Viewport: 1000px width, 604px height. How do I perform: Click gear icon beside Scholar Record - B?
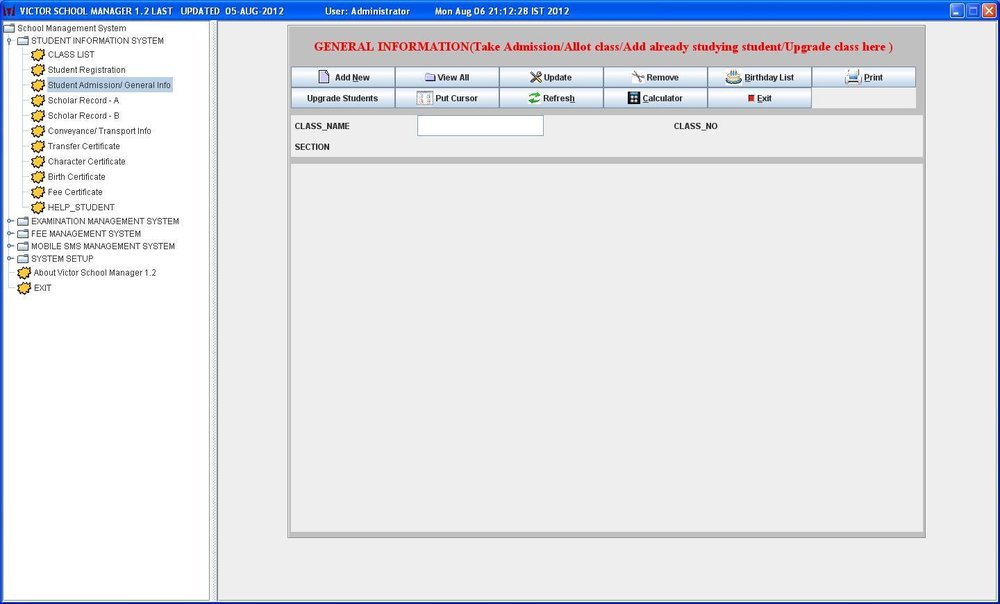38,116
